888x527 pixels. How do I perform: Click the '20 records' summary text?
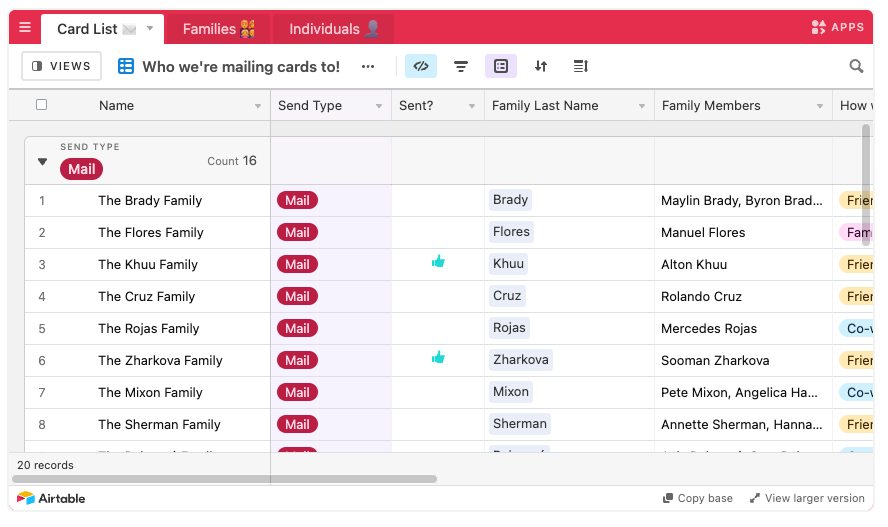(45, 465)
